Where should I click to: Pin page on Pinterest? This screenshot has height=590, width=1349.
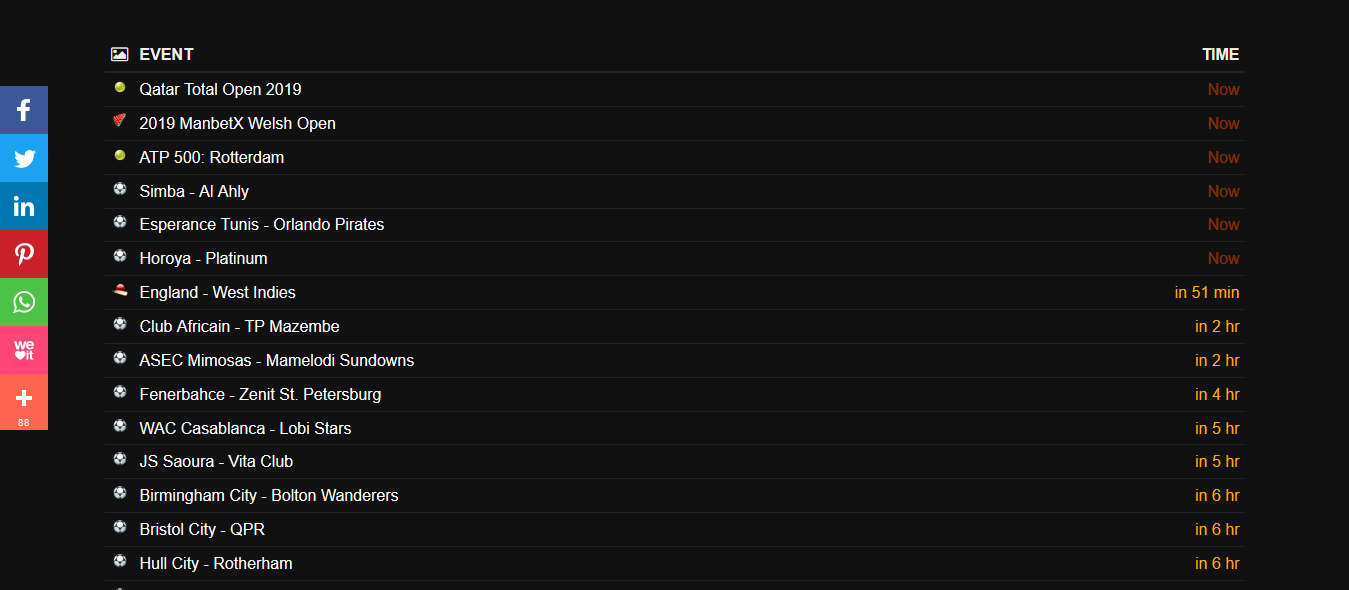pyautogui.click(x=24, y=254)
